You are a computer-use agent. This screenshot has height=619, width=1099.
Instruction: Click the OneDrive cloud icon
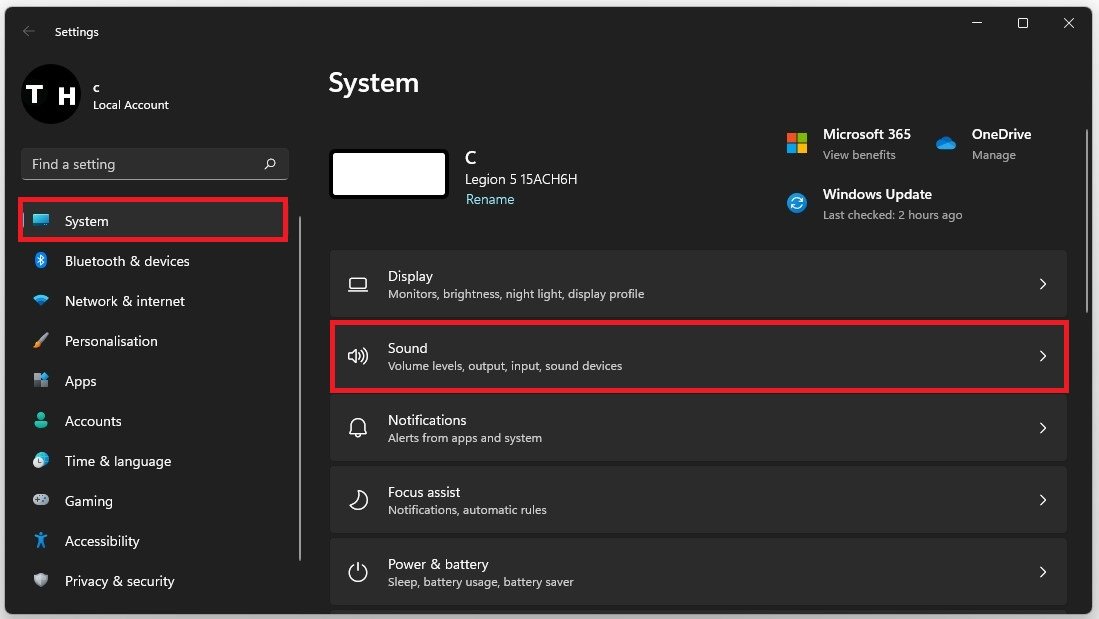click(x=946, y=143)
